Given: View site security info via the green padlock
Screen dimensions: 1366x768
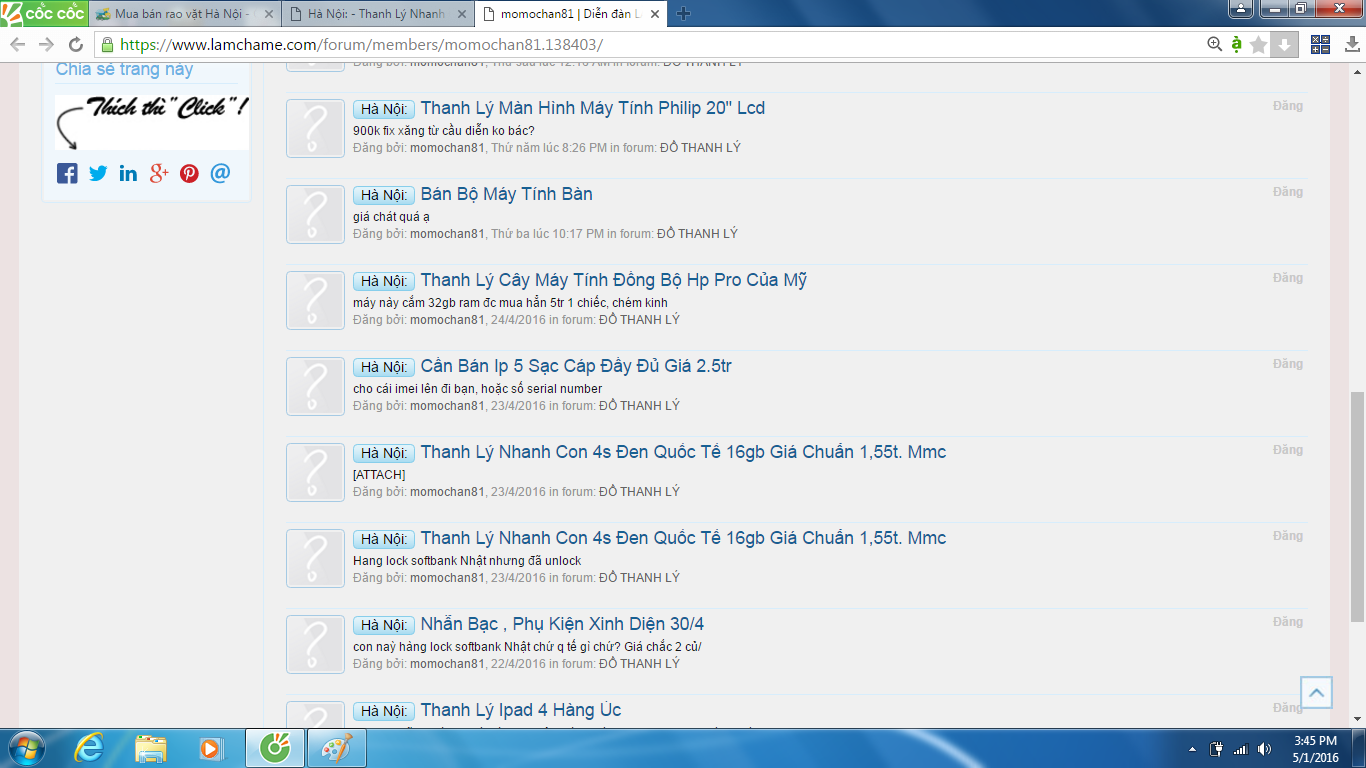Looking at the screenshot, I should point(107,44).
